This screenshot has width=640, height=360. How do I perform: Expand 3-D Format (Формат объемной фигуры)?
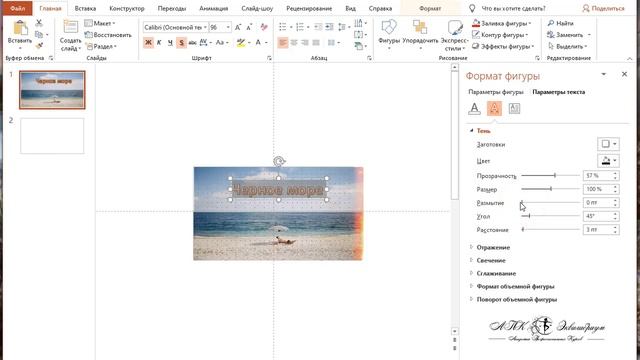pos(515,287)
